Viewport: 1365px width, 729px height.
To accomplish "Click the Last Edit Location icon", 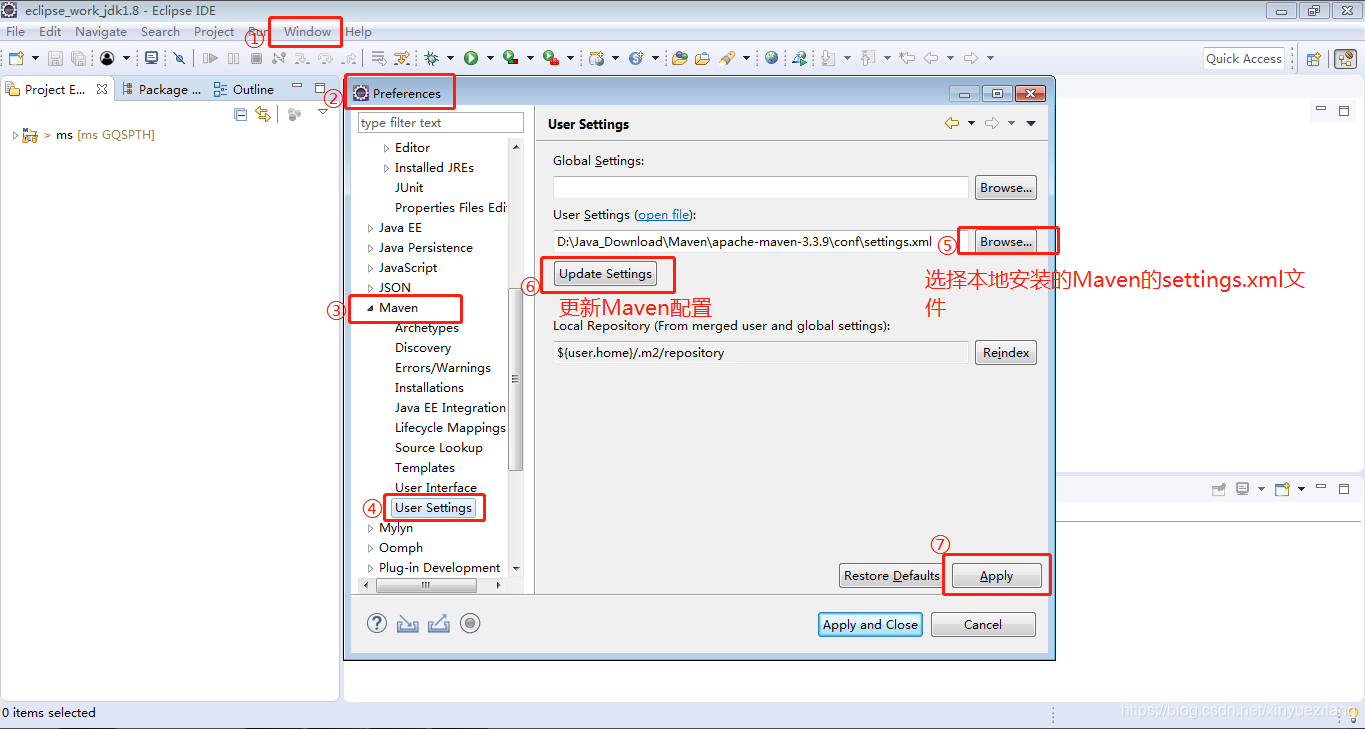I will point(907,58).
